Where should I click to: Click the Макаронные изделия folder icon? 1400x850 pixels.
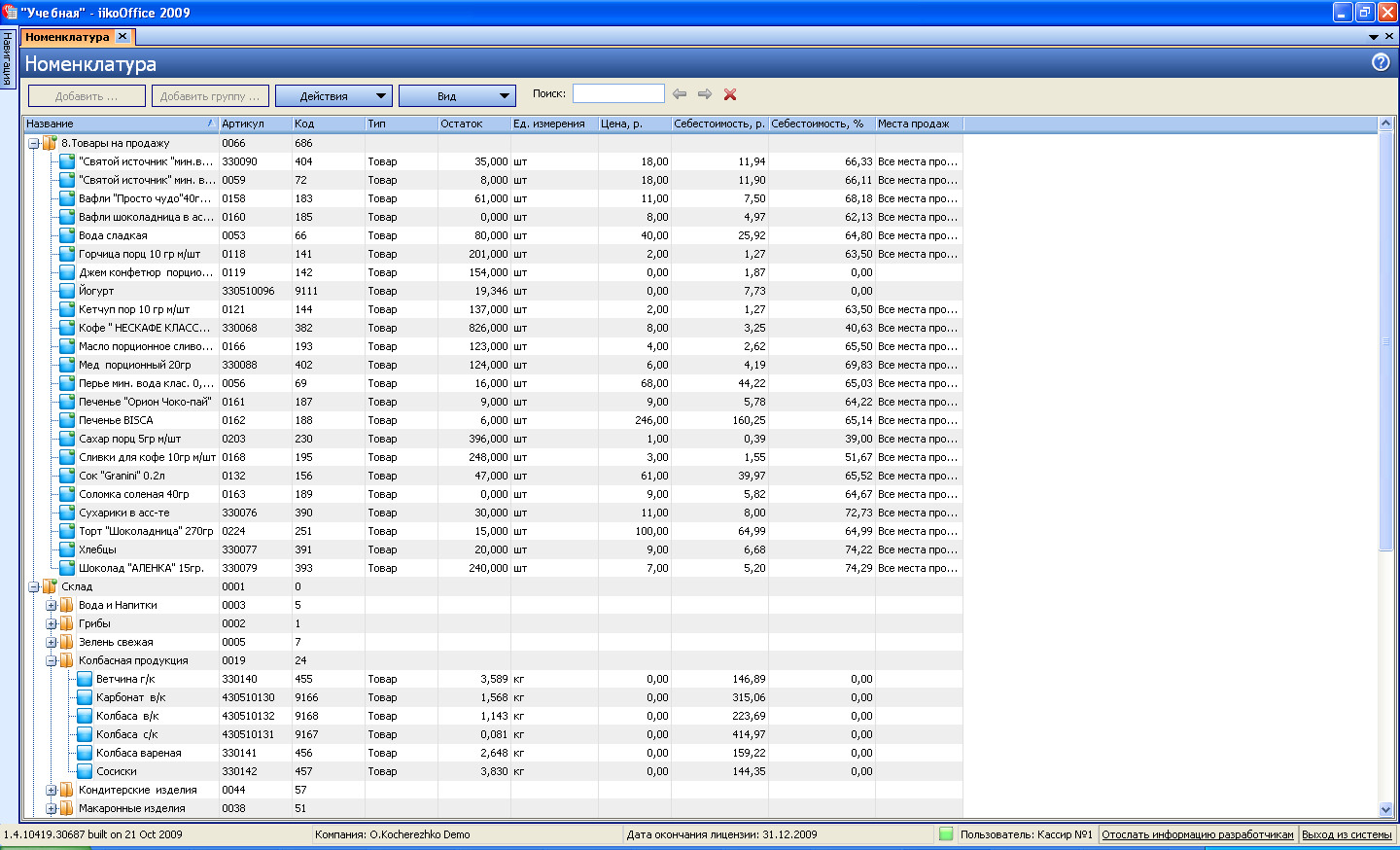(67, 808)
